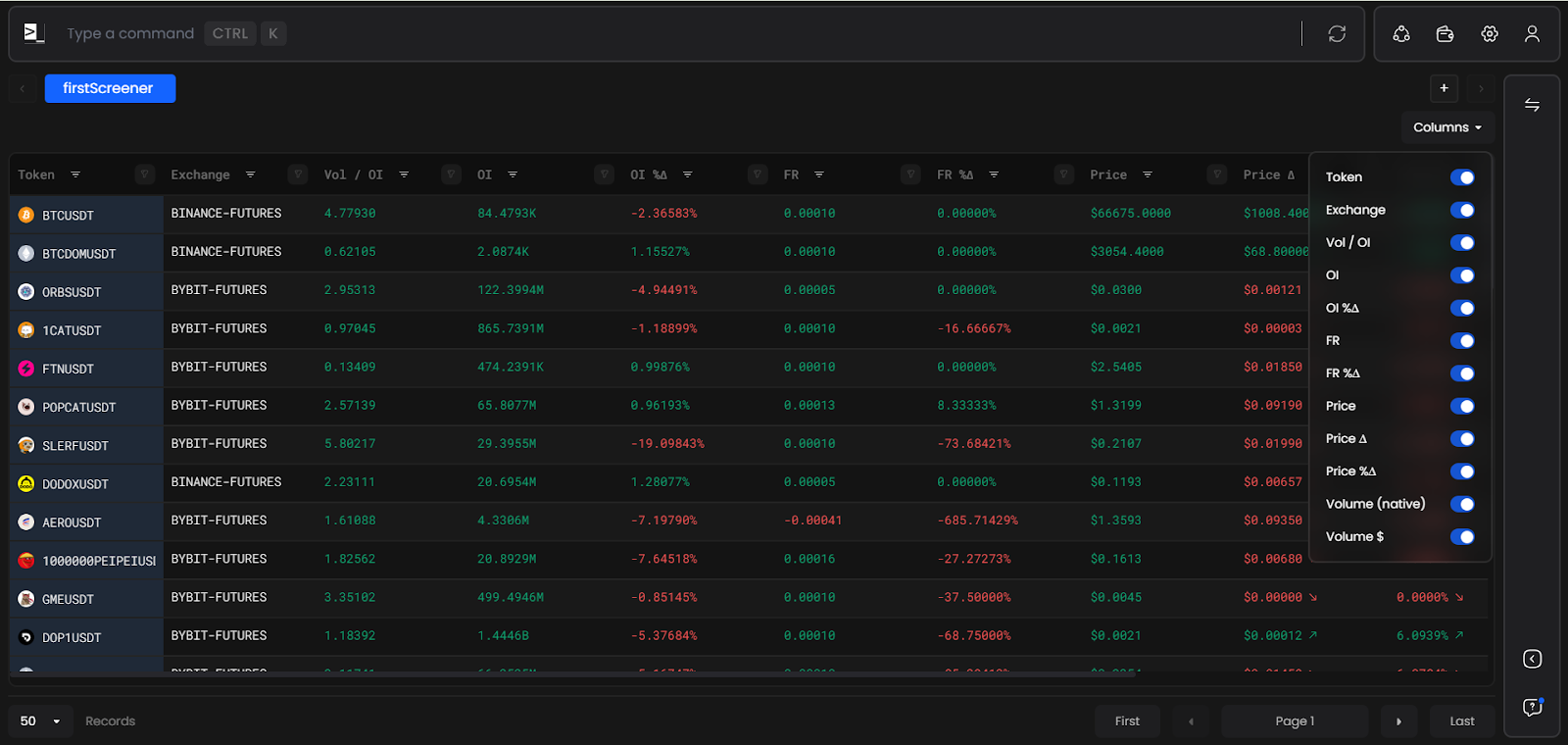Refresh data with the sync arrows icon
1568x745 pixels.
coord(1337,33)
